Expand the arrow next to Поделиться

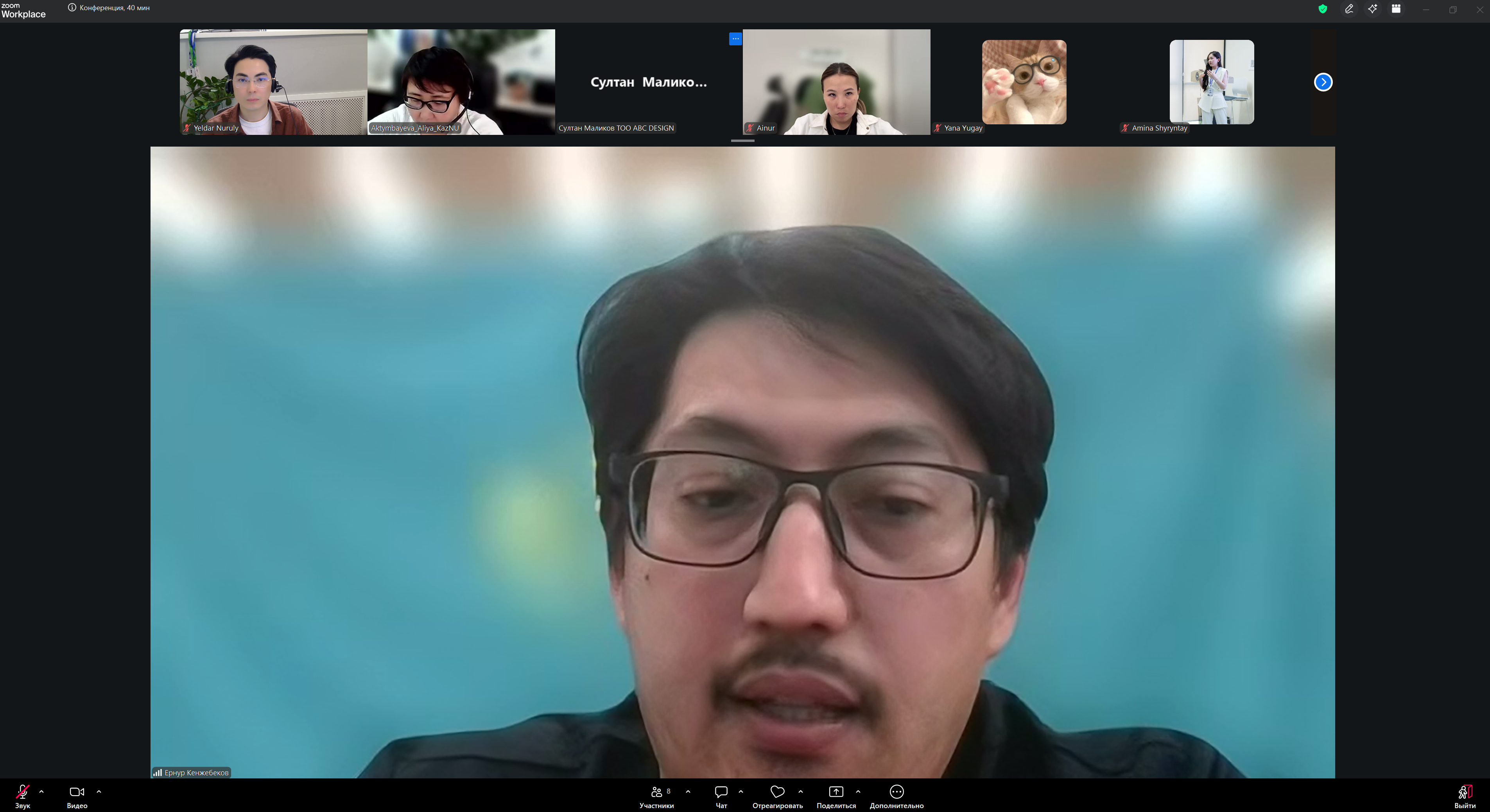point(858,791)
